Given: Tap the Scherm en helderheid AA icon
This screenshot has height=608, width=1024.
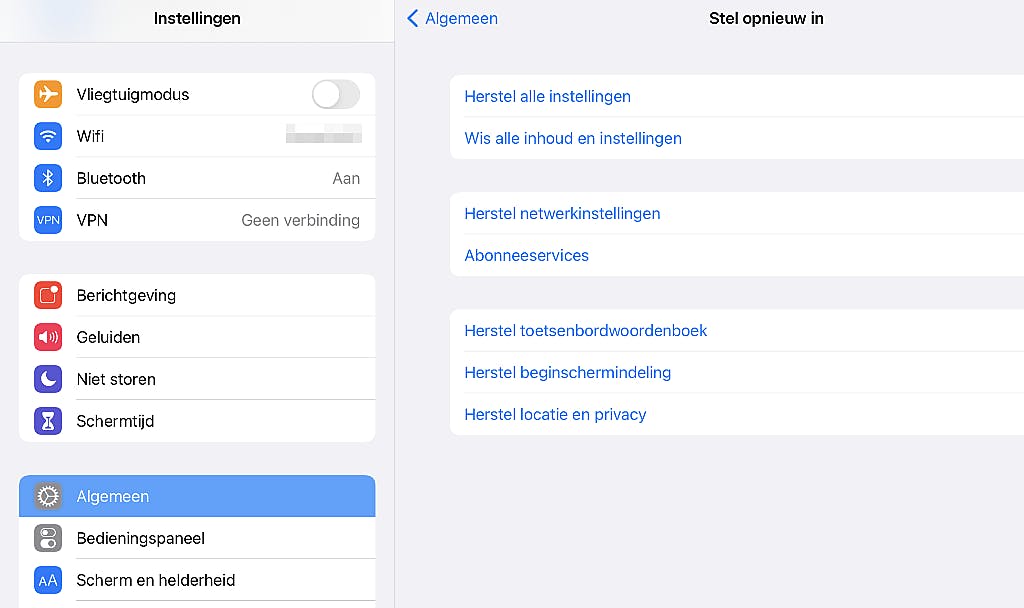Looking at the screenshot, I should [x=48, y=581].
